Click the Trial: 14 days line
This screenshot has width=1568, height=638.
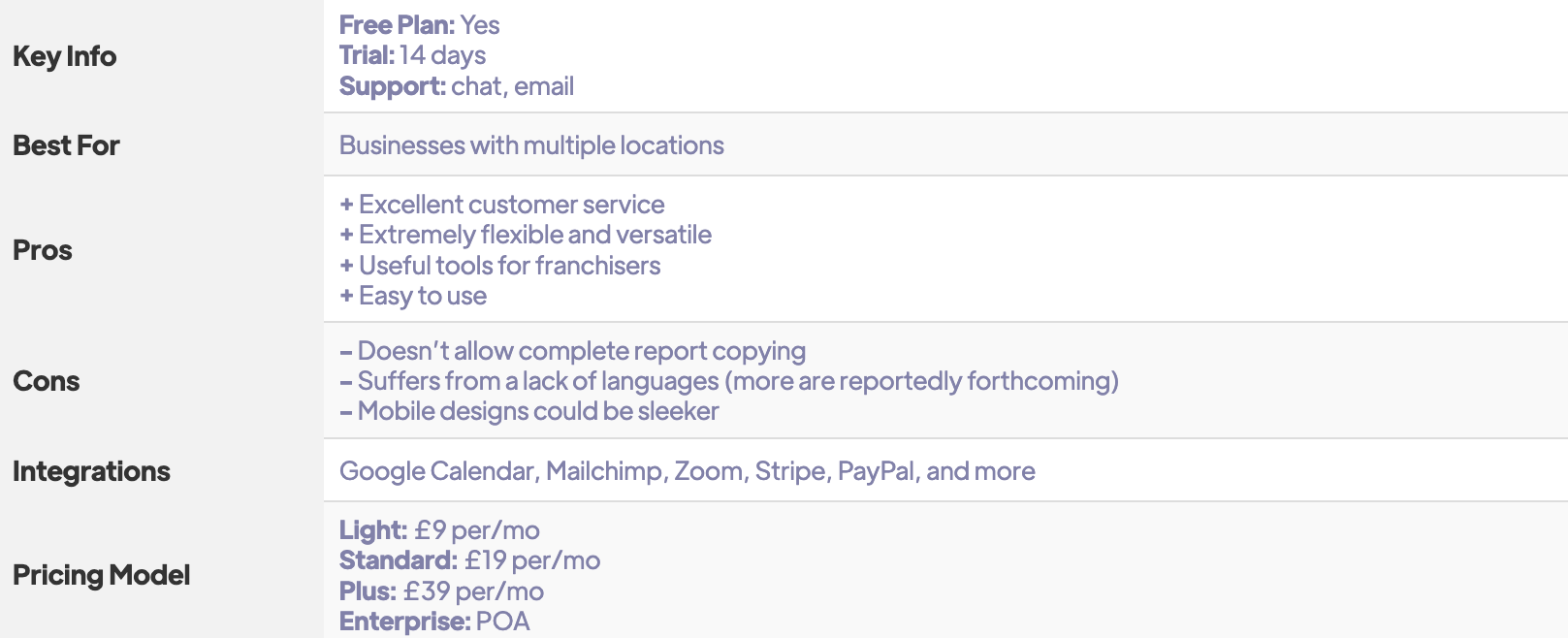click(x=412, y=55)
